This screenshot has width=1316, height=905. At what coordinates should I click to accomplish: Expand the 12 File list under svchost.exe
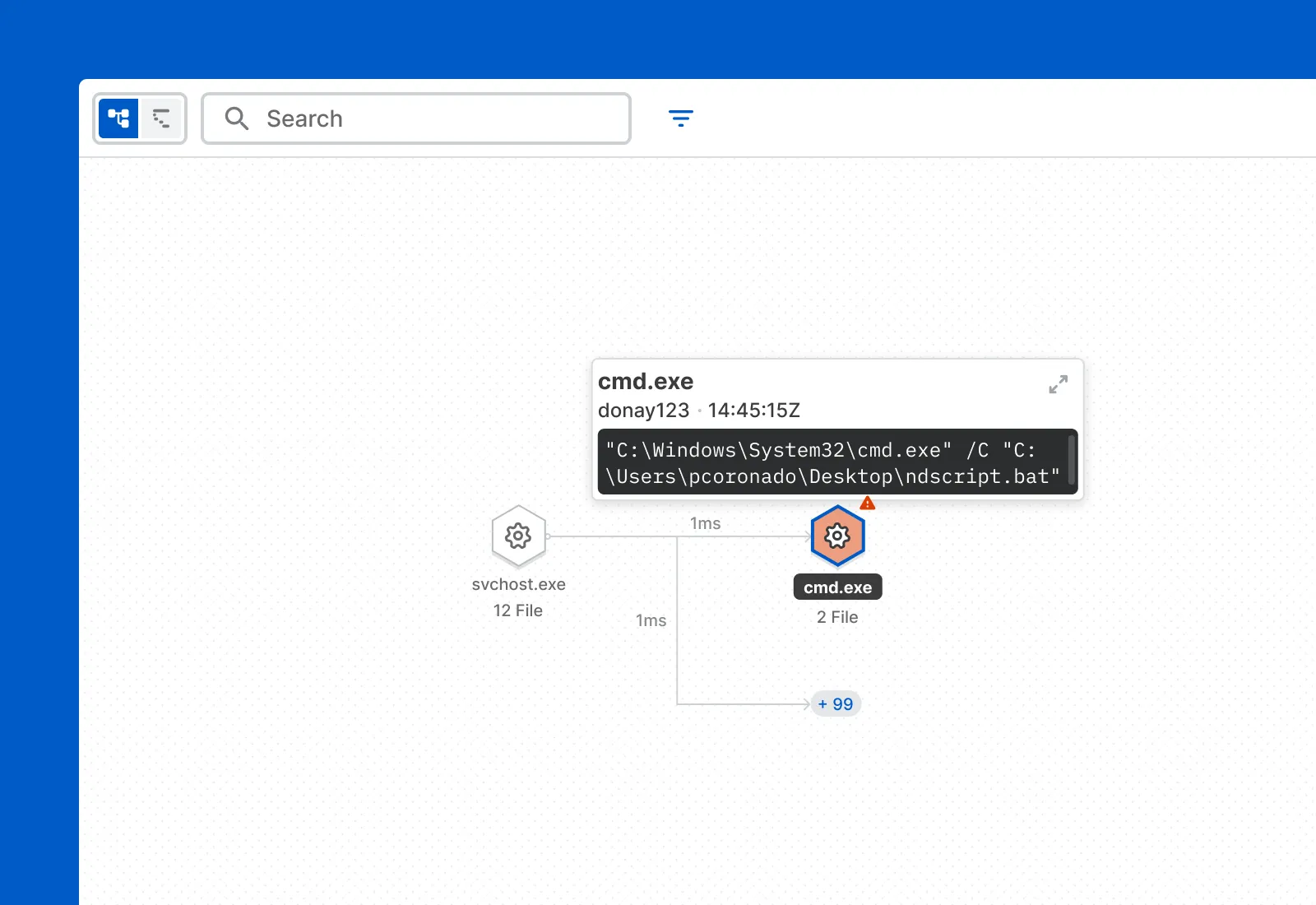pyautogui.click(x=517, y=610)
